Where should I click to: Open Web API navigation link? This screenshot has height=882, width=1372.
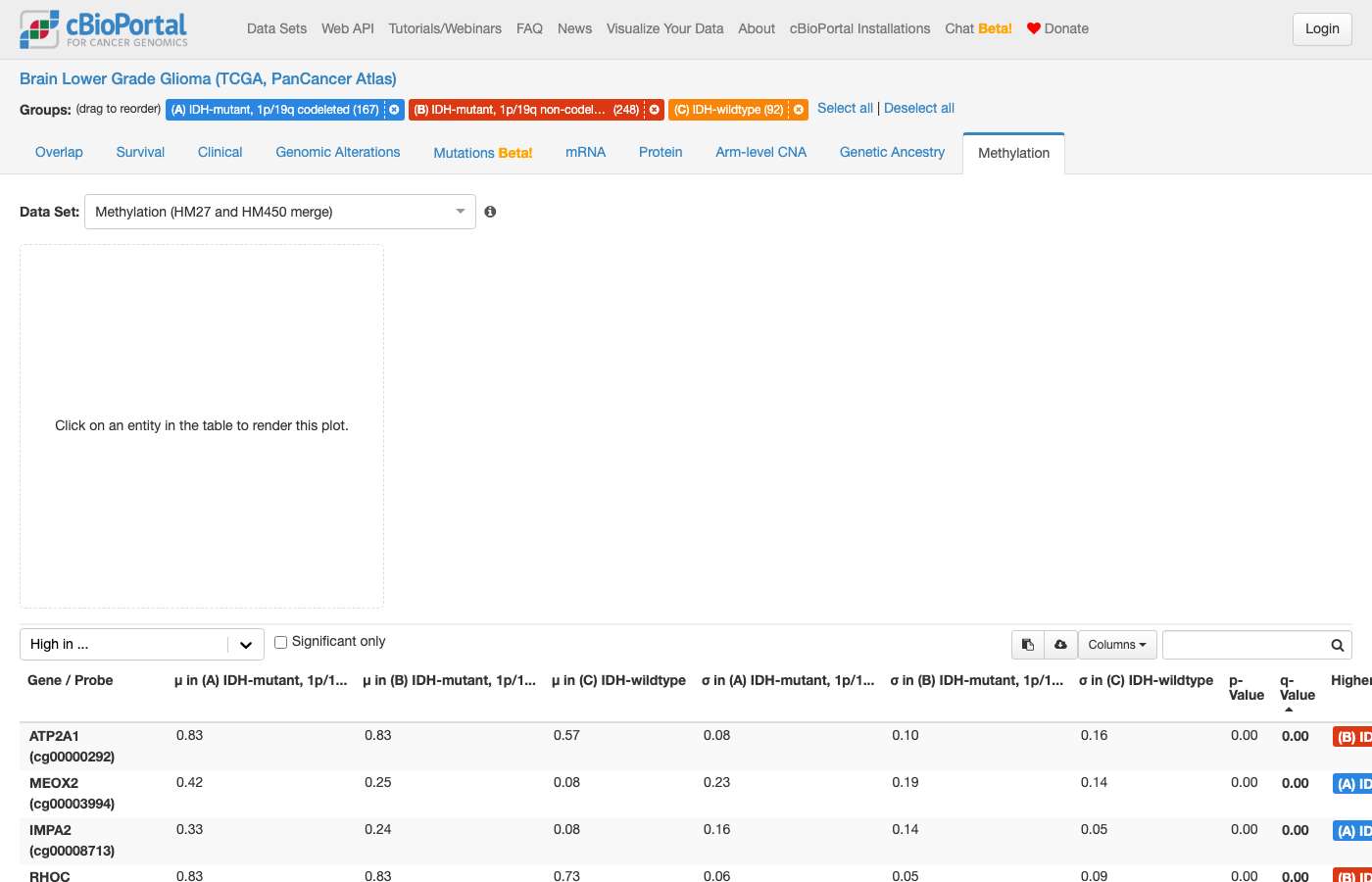pyautogui.click(x=348, y=28)
